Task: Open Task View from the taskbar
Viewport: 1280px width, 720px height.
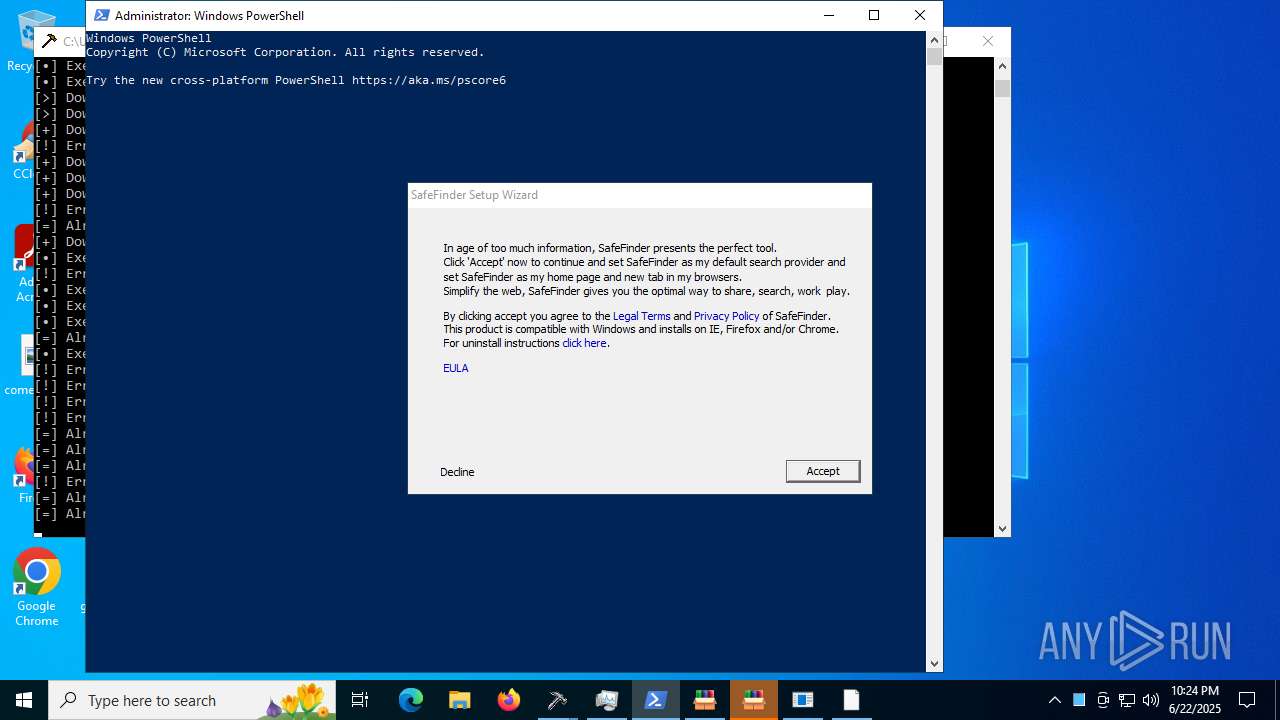Action: pyautogui.click(x=360, y=700)
